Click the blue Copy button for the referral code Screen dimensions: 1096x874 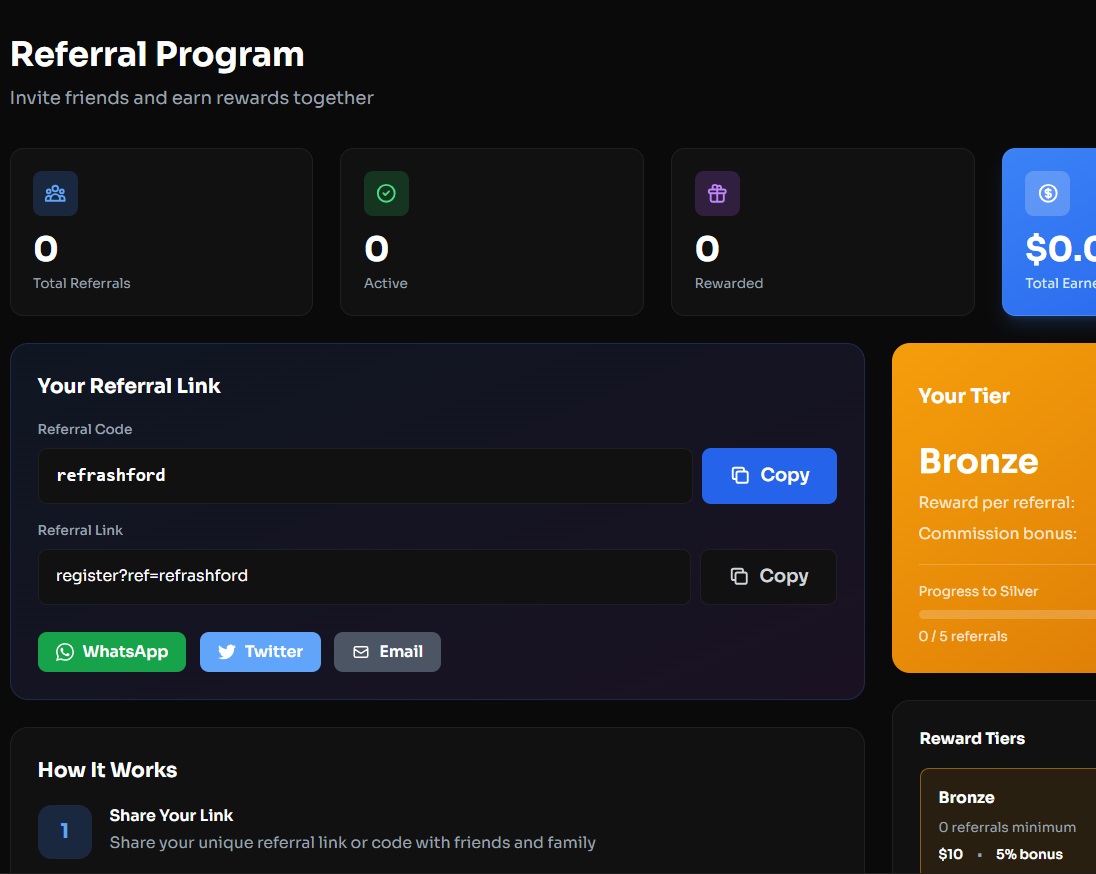769,475
